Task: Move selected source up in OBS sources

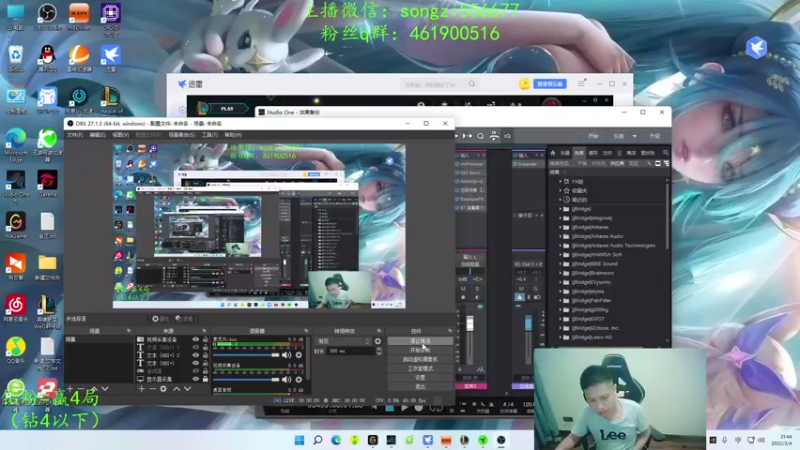Action: [177, 389]
